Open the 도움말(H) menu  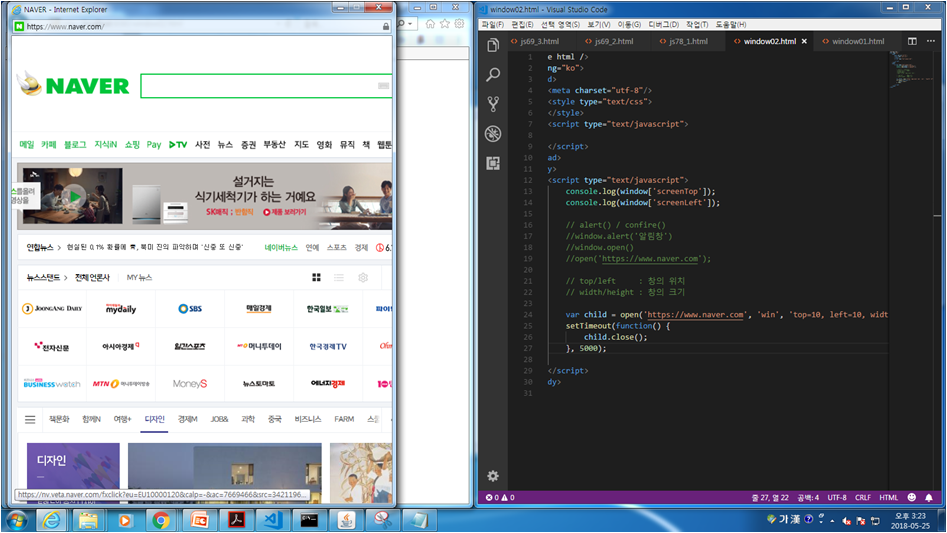pyautogui.click(x=731, y=24)
